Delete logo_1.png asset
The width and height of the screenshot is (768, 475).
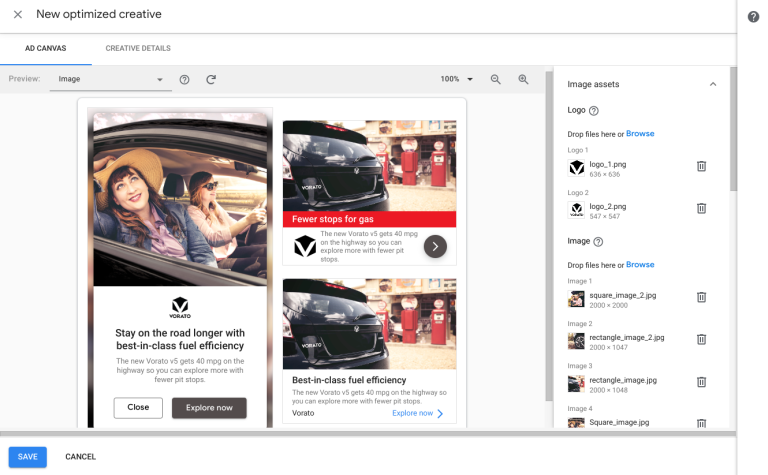[x=701, y=167]
